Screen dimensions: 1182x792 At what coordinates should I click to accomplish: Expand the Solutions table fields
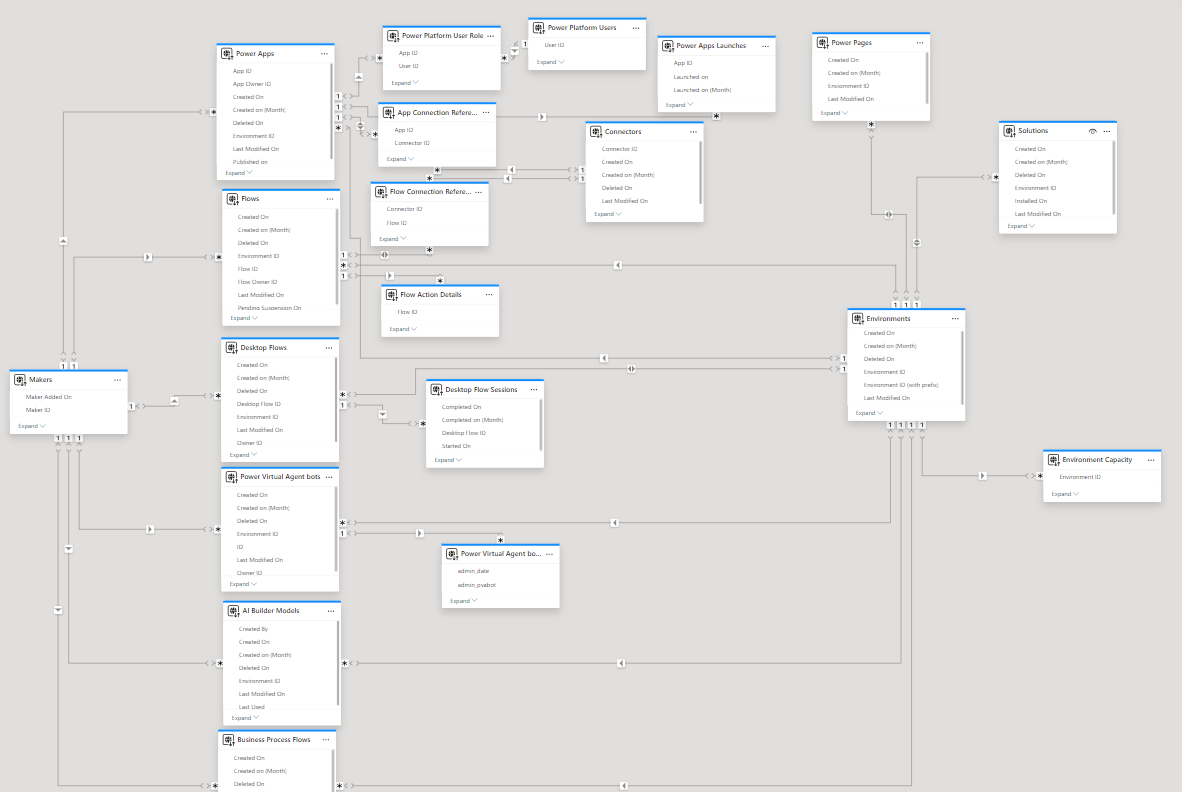[1021, 226]
